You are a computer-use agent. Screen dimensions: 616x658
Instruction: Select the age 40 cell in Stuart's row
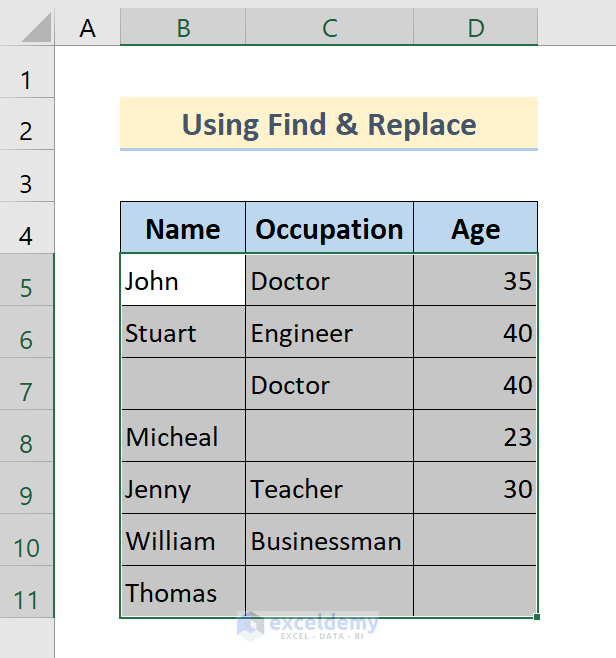click(475, 332)
